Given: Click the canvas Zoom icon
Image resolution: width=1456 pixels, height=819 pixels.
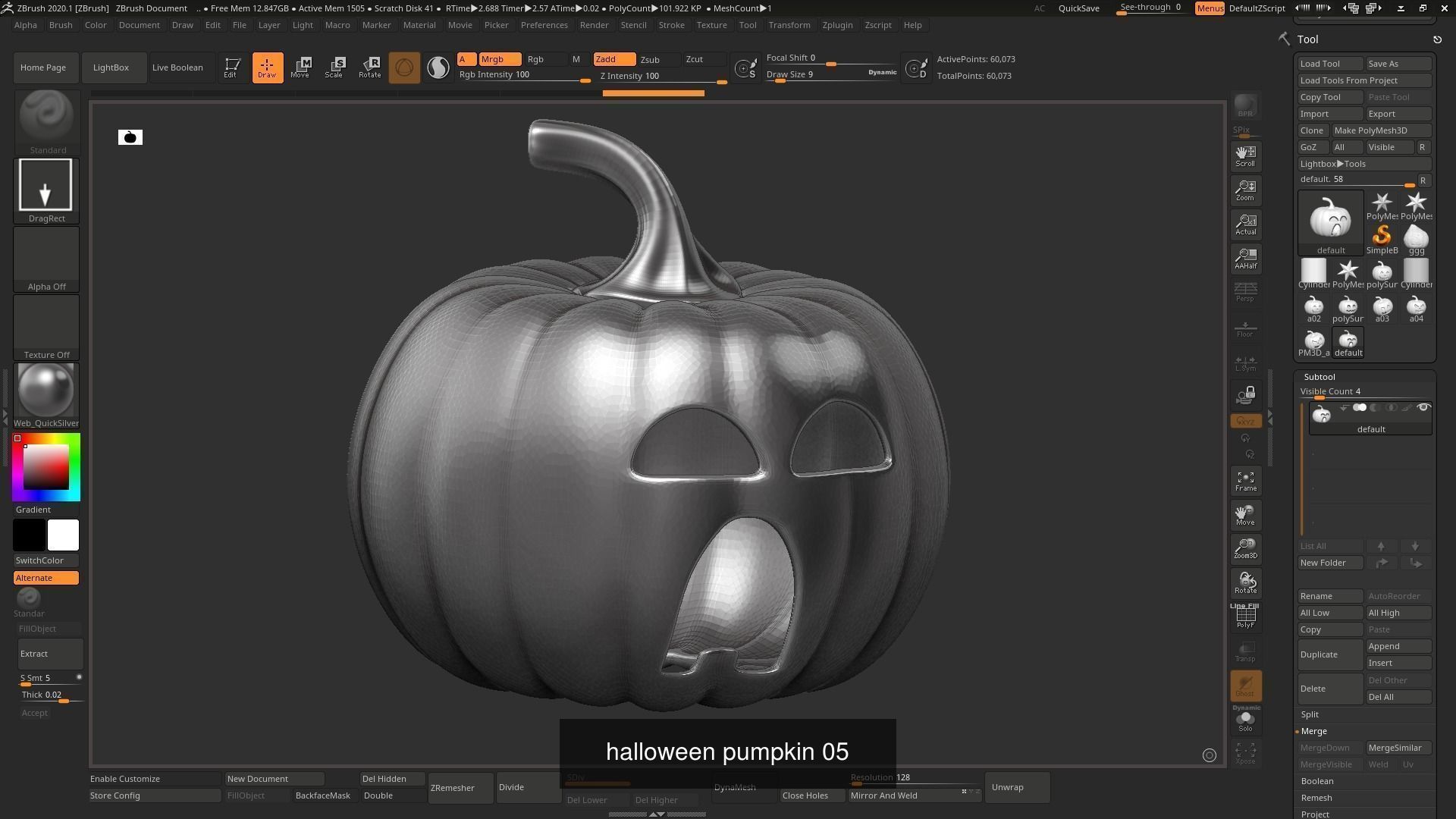Looking at the screenshot, I should pos(1245,190).
